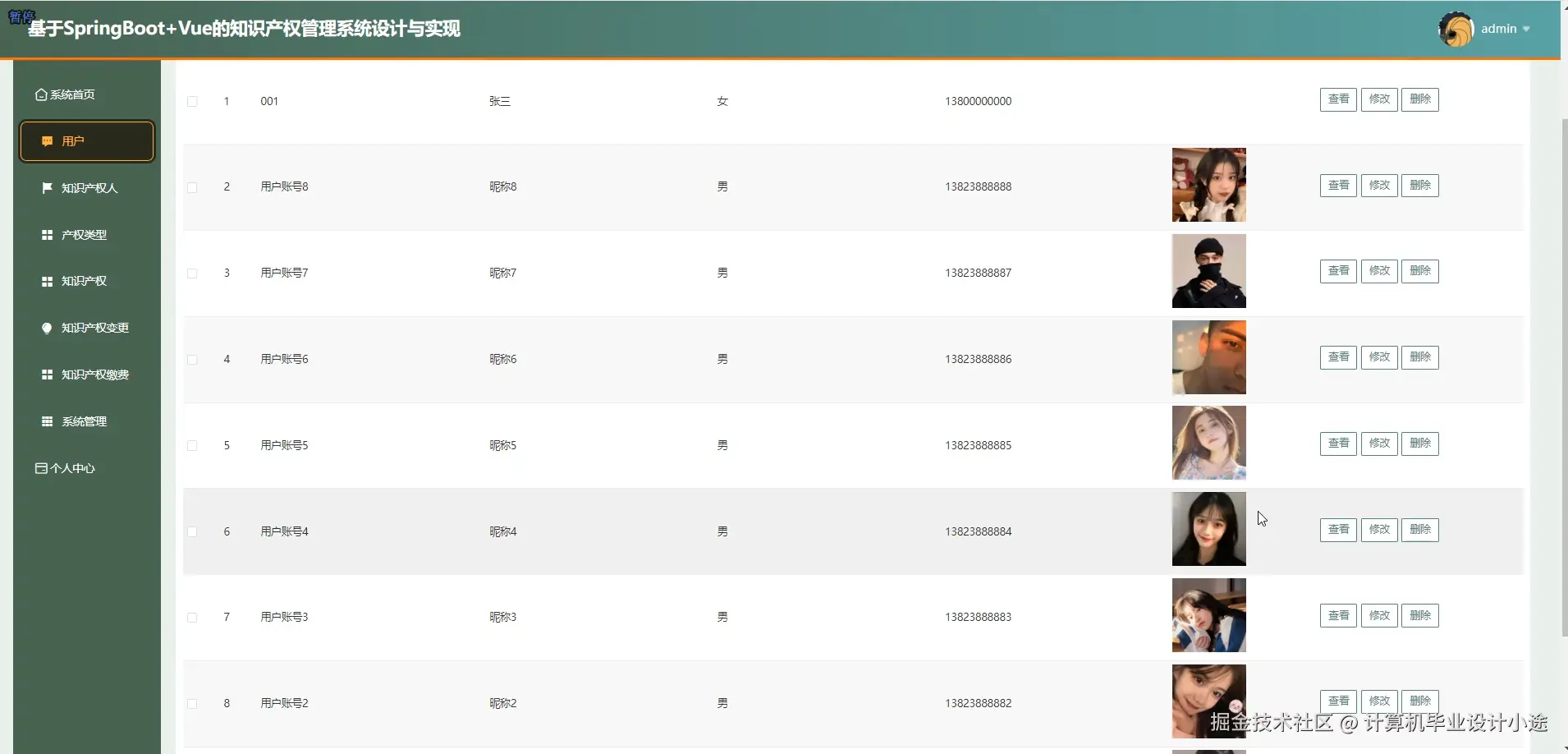Click 查看 for 用户账号4 row
This screenshot has width=1568, height=754.
tap(1338, 530)
